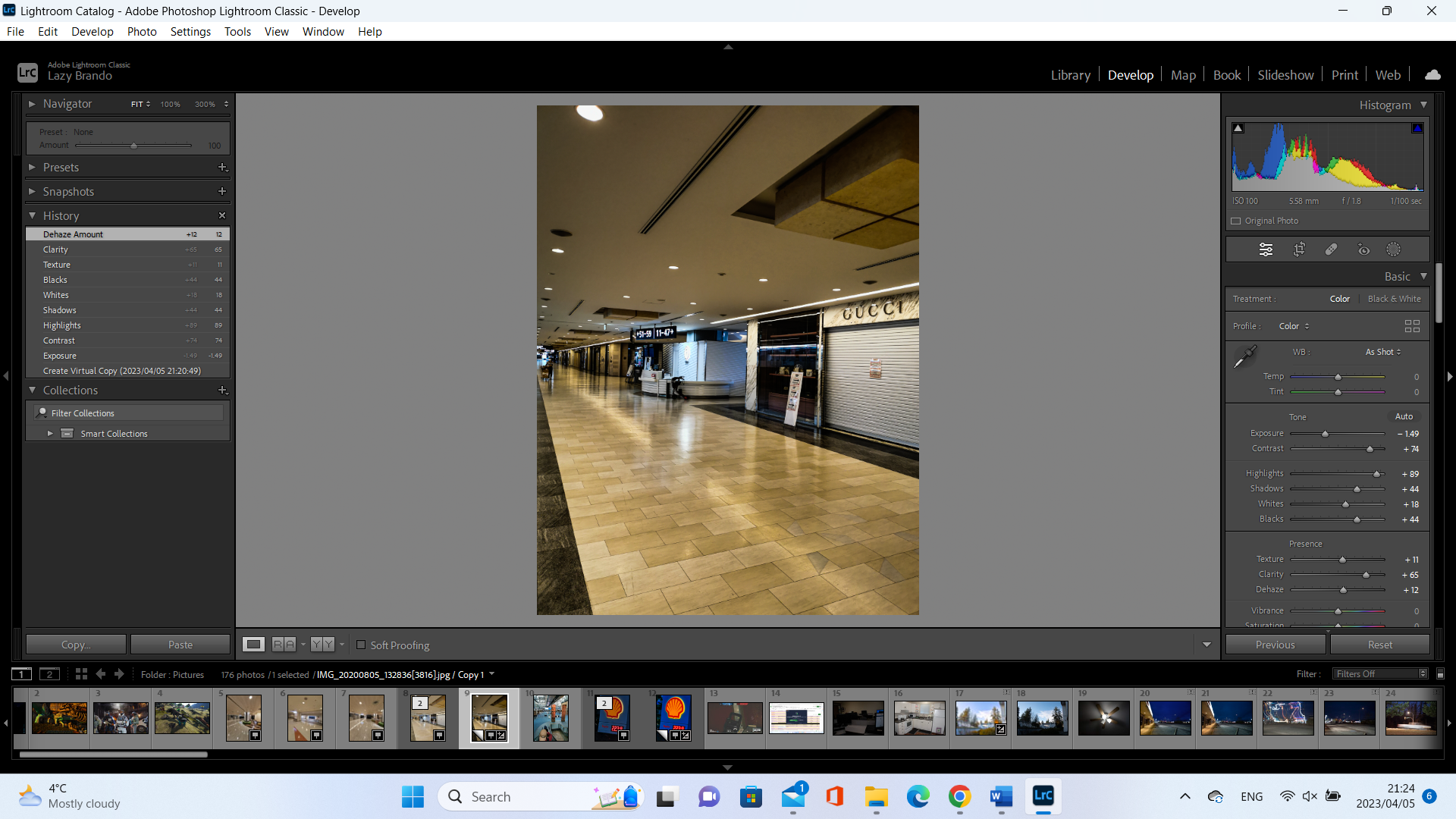This screenshot has height=819, width=1456.
Task: Click the Exposure slider handle
Action: click(x=1325, y=434)
